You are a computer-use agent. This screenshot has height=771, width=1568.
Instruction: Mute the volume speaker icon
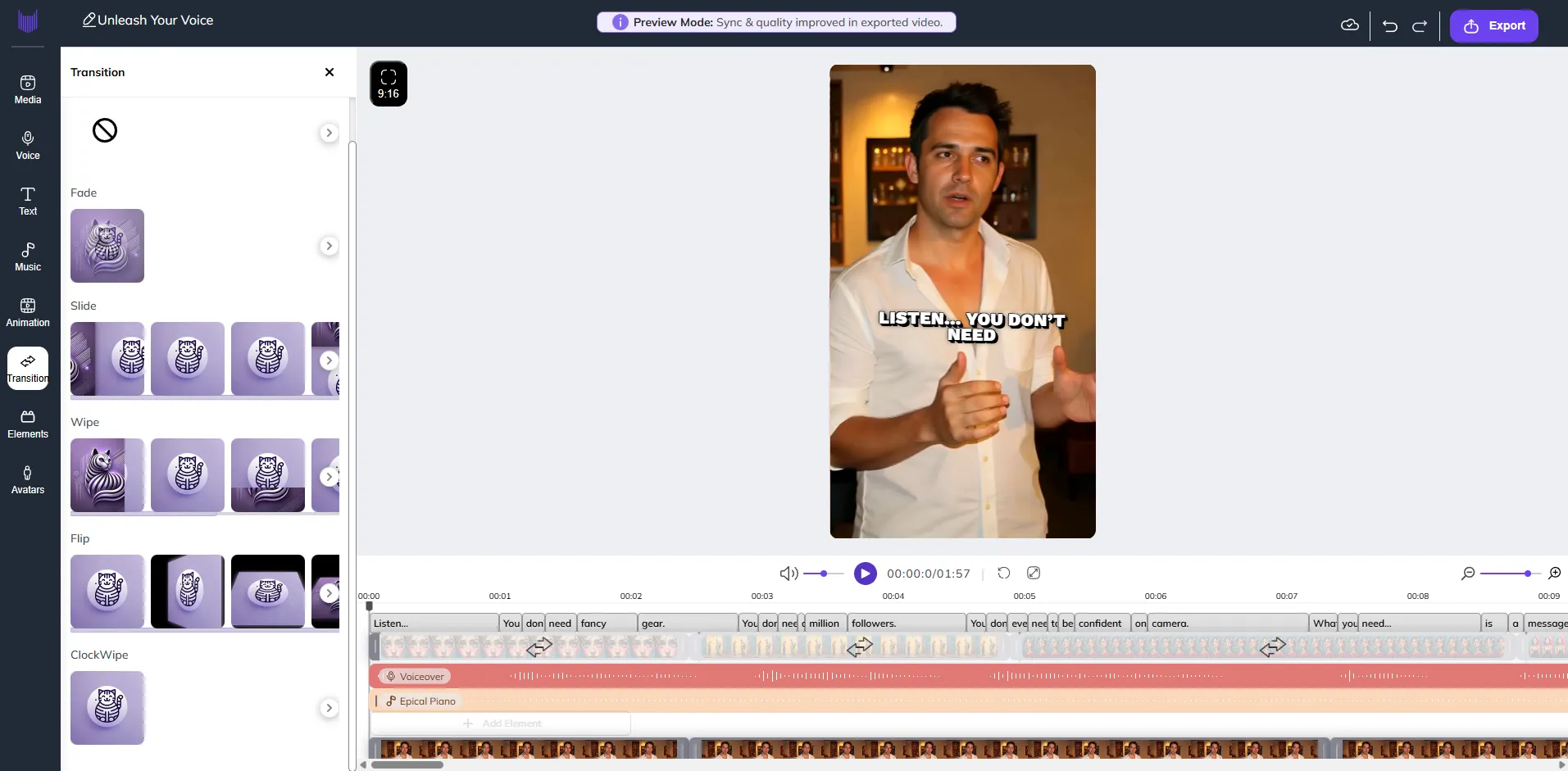pyautogui.click(x=789, y=574)
